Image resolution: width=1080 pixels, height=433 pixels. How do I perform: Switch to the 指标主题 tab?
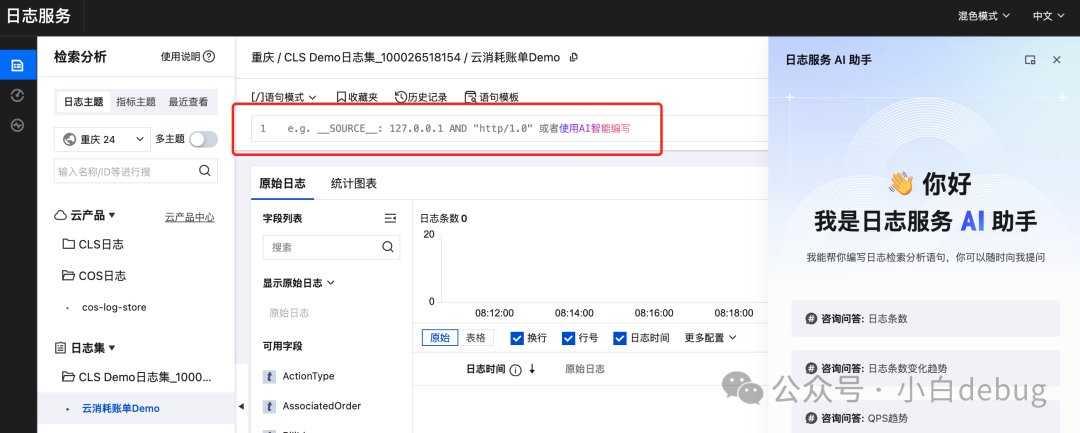[x=136, y=102]
